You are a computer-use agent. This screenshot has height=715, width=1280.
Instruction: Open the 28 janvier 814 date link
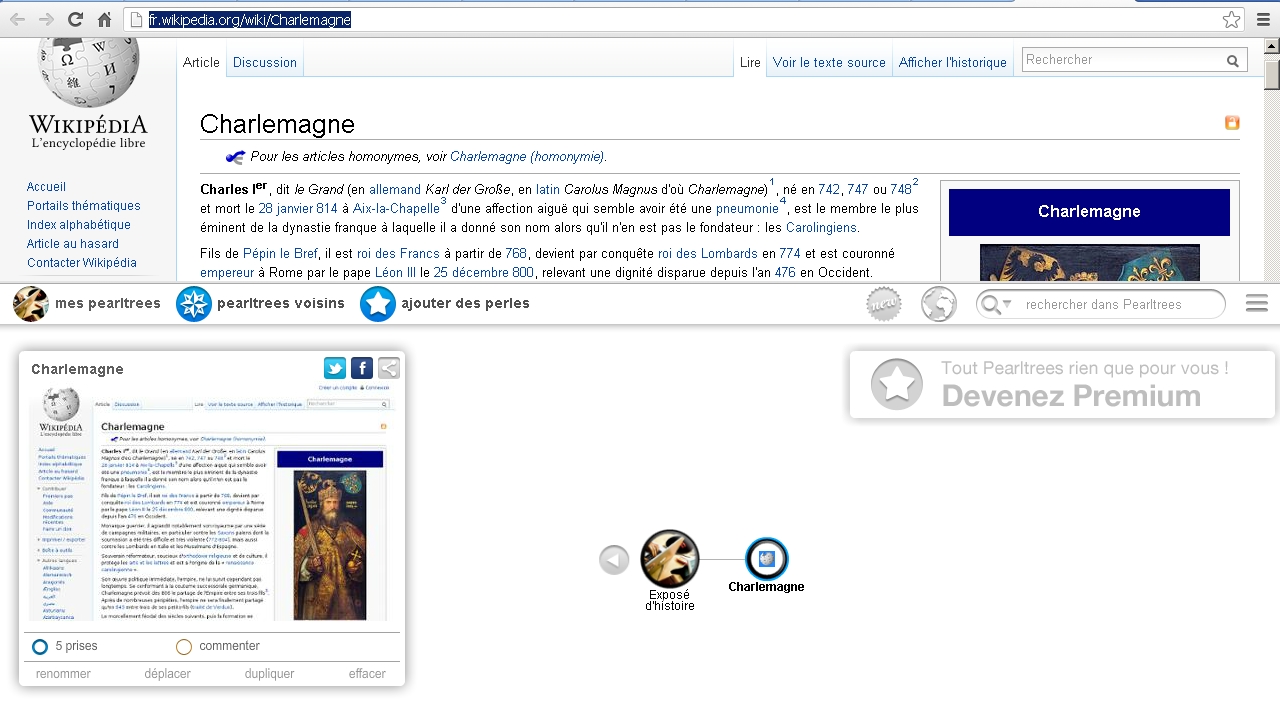298,209
